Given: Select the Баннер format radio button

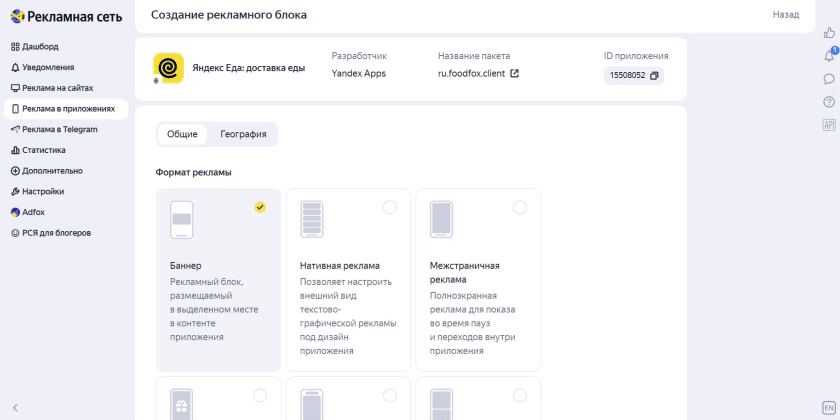Looking at the screenshot, I should coord(260,207).
